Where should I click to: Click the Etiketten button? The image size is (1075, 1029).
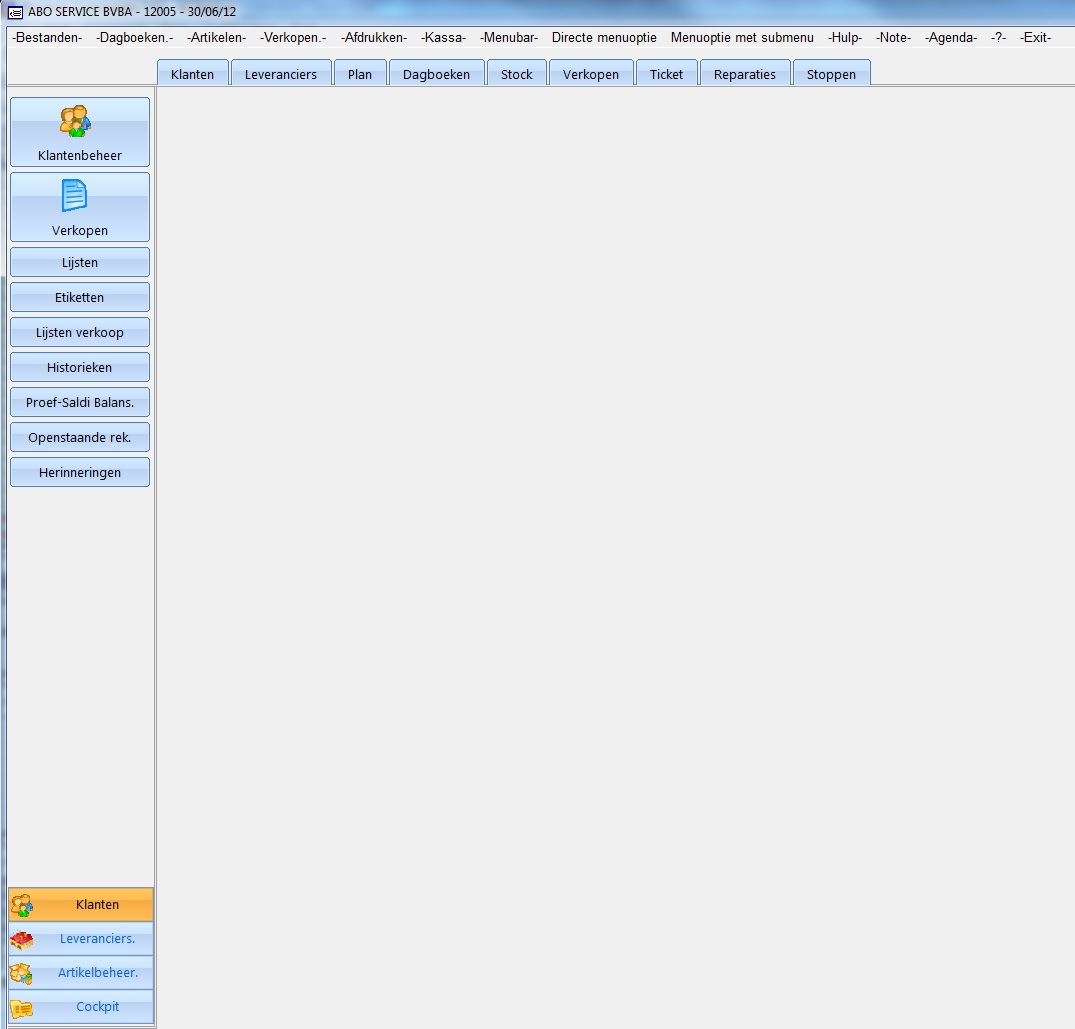[80, 297]
